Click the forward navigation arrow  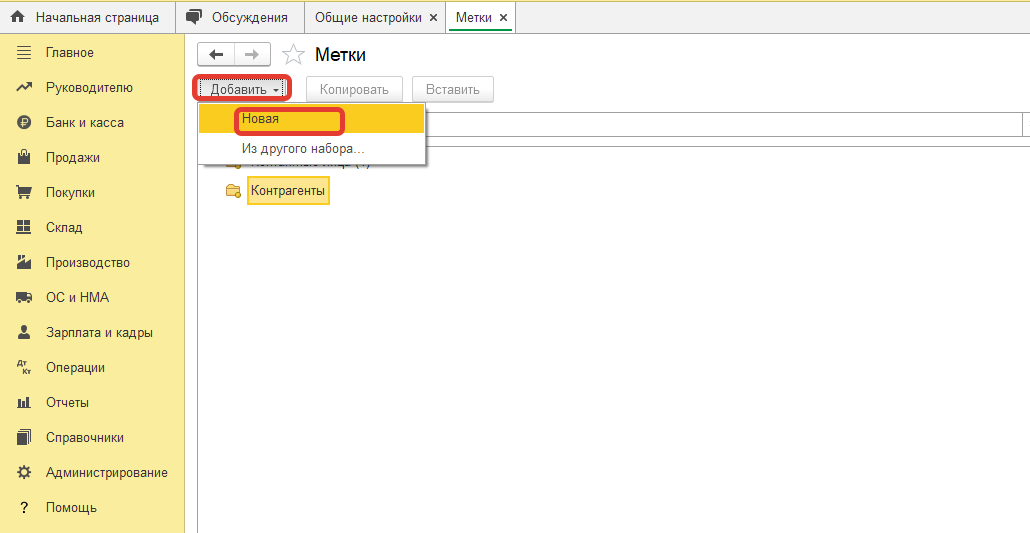252,55
